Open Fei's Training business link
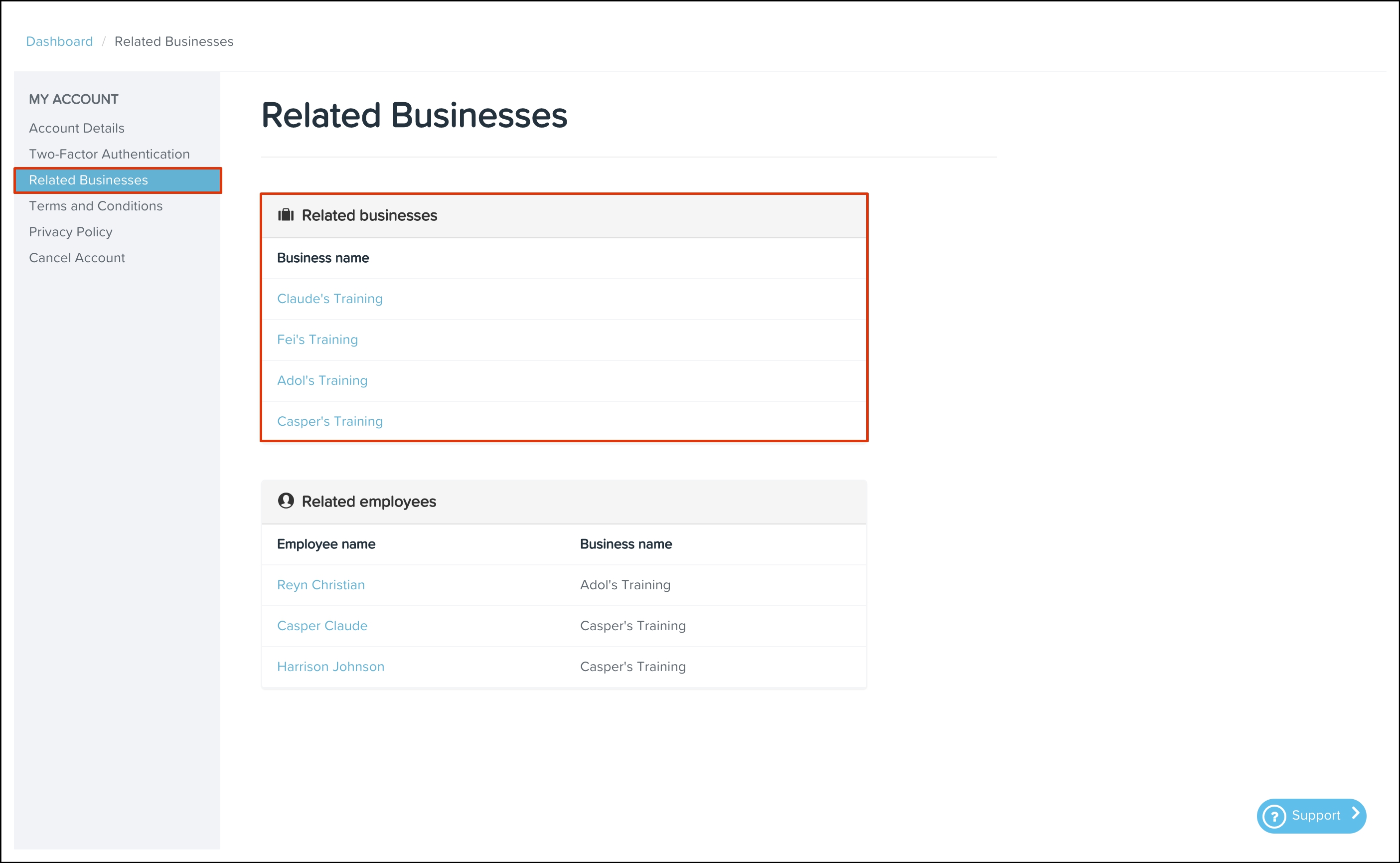 (317, 340)
